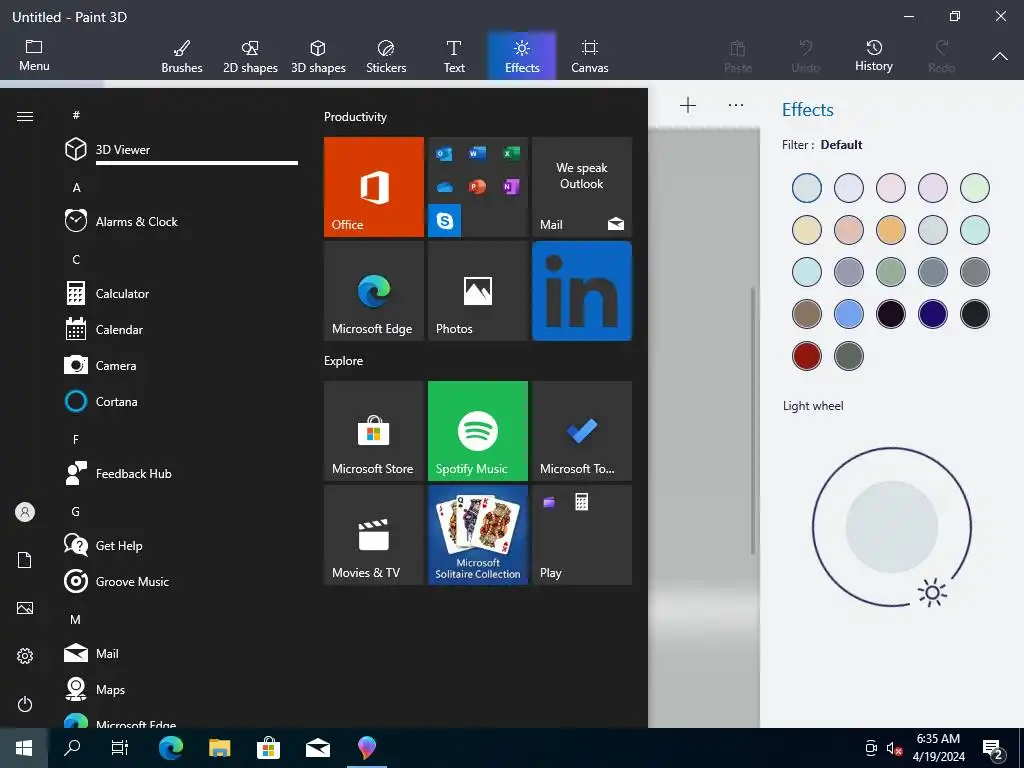Click the letter C section header
Image resolution: width=1024 pixels, height=768 pixels.
(x=76, y=259)
